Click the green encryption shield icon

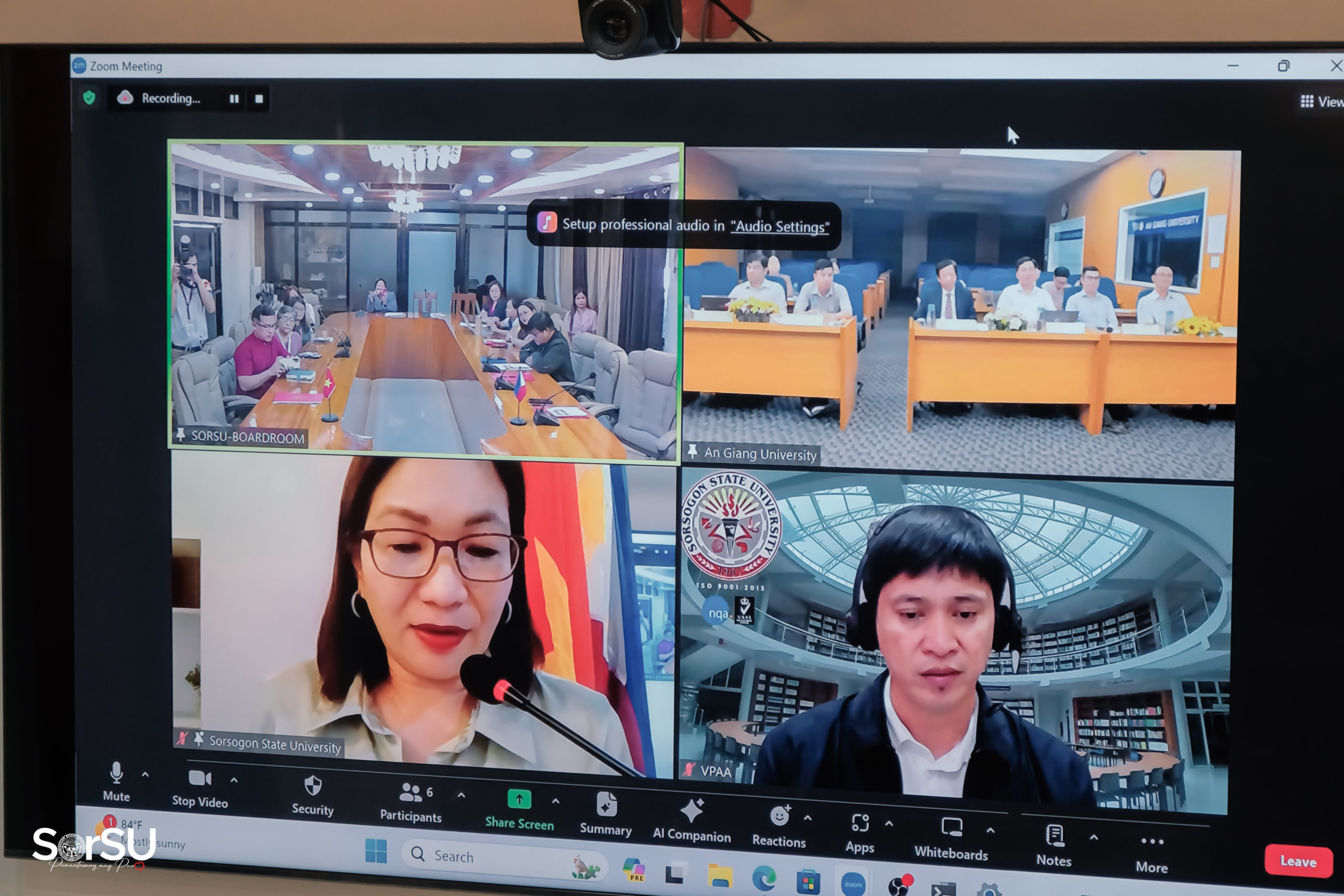[89, 98]
